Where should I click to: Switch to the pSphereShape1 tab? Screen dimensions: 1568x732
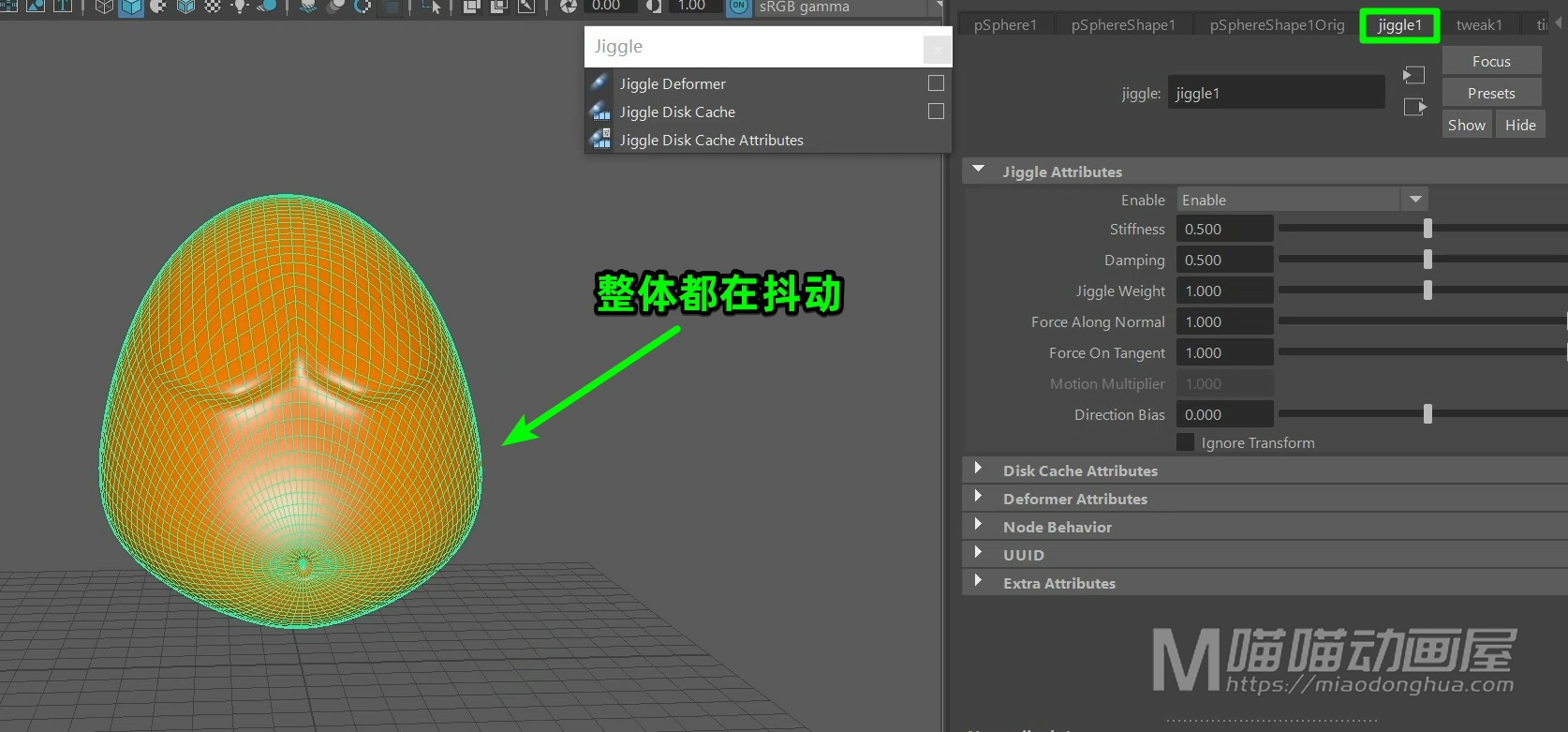point(1123,25)
